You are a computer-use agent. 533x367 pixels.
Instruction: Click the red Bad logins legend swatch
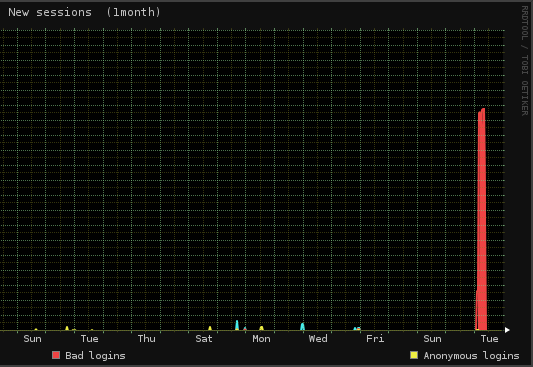(x=56, y=355)
